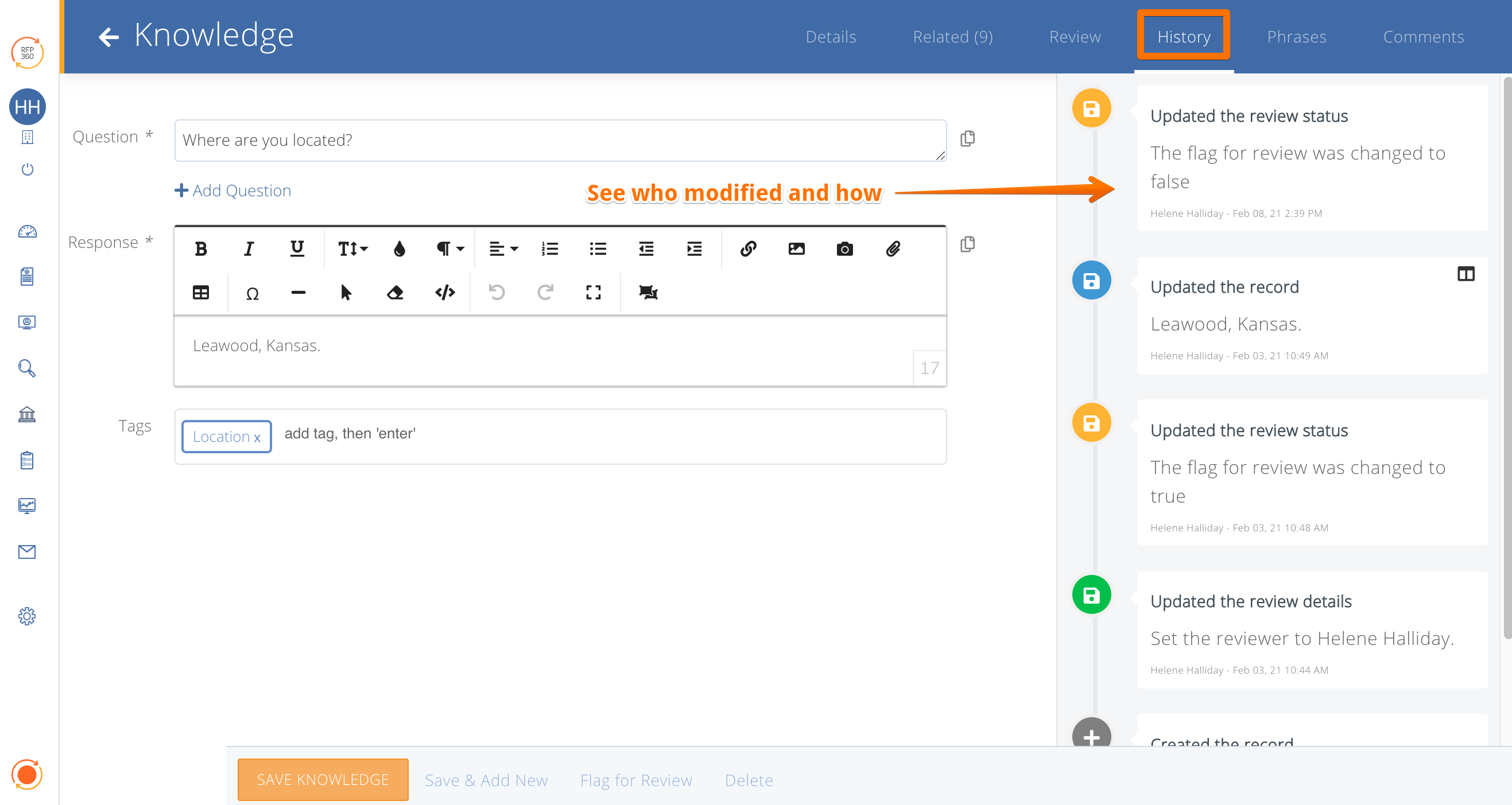Open the text alignment dropdown
1512x805 pixels.
tap(503, 249)
